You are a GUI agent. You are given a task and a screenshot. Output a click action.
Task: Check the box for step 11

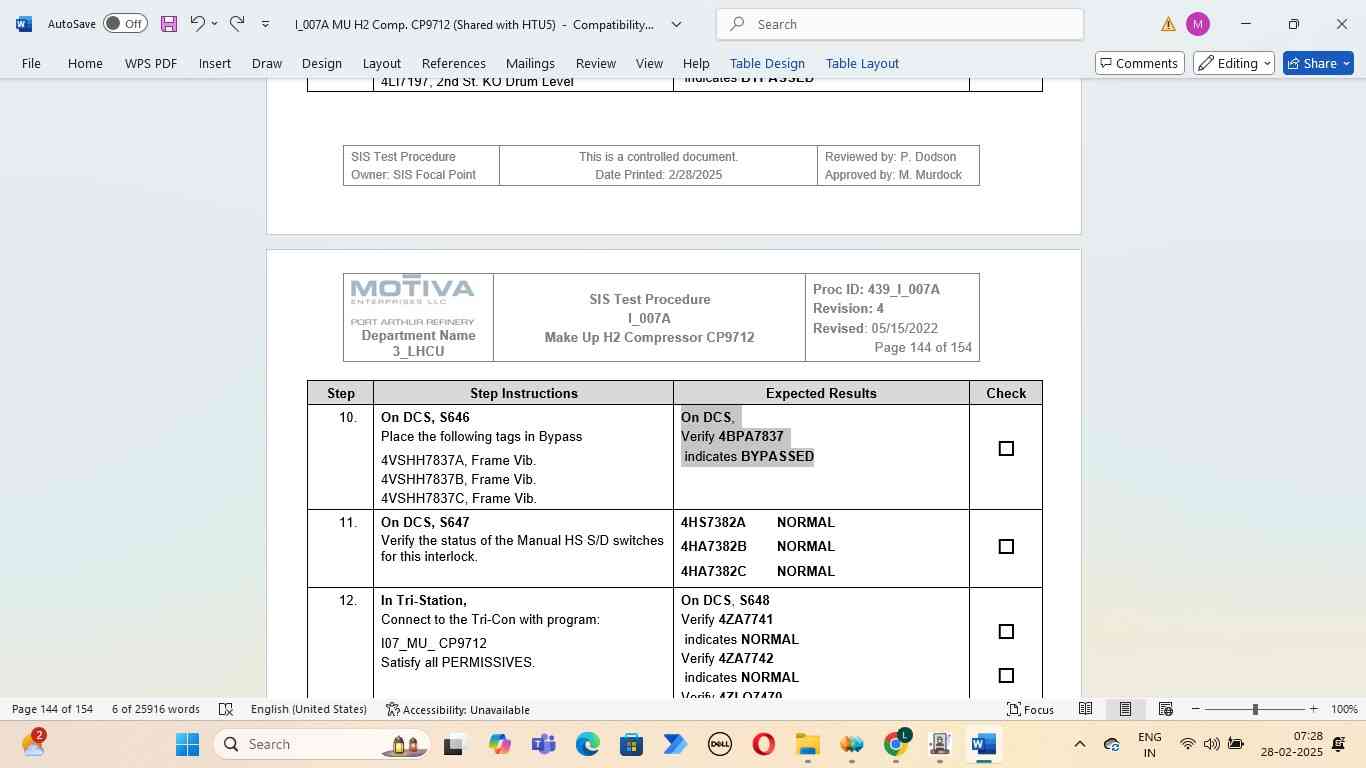pos(1006,547)
